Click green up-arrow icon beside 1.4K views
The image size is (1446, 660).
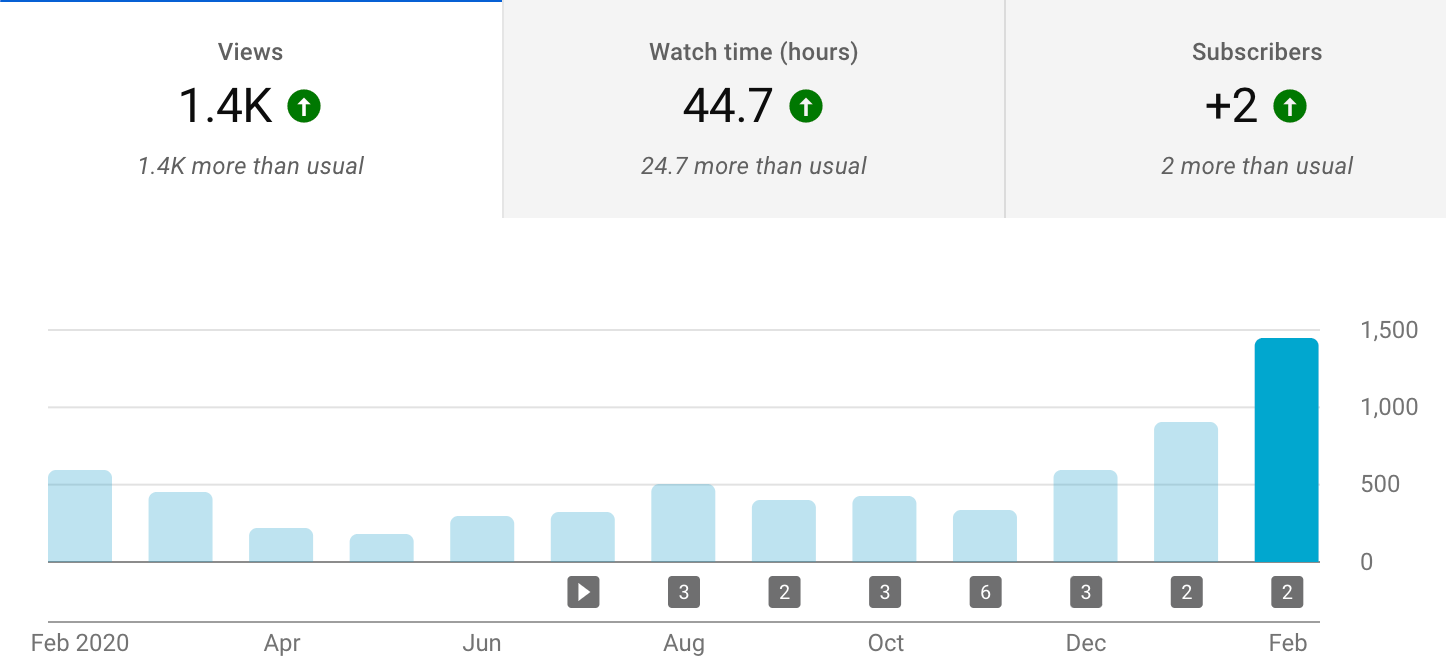click(x=304, y=106)
